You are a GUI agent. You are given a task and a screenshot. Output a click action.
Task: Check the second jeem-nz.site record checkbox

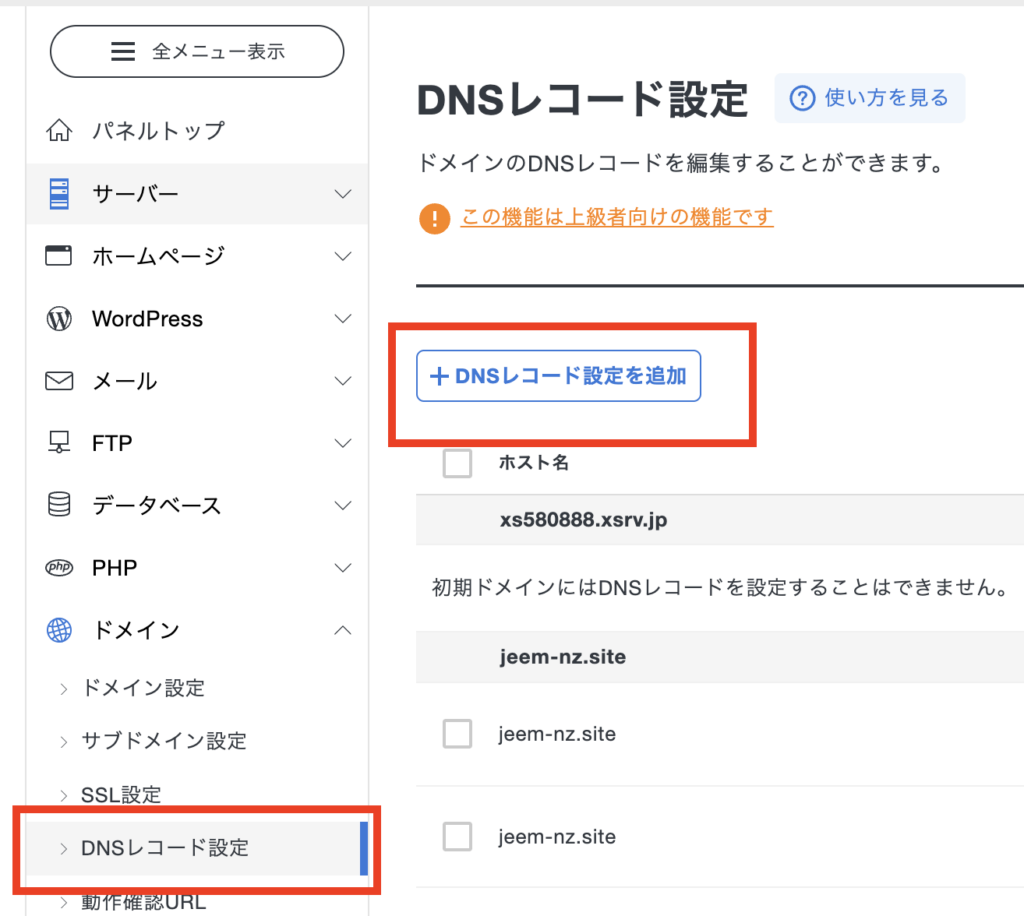pyautogui.click(x=457, y=837)
